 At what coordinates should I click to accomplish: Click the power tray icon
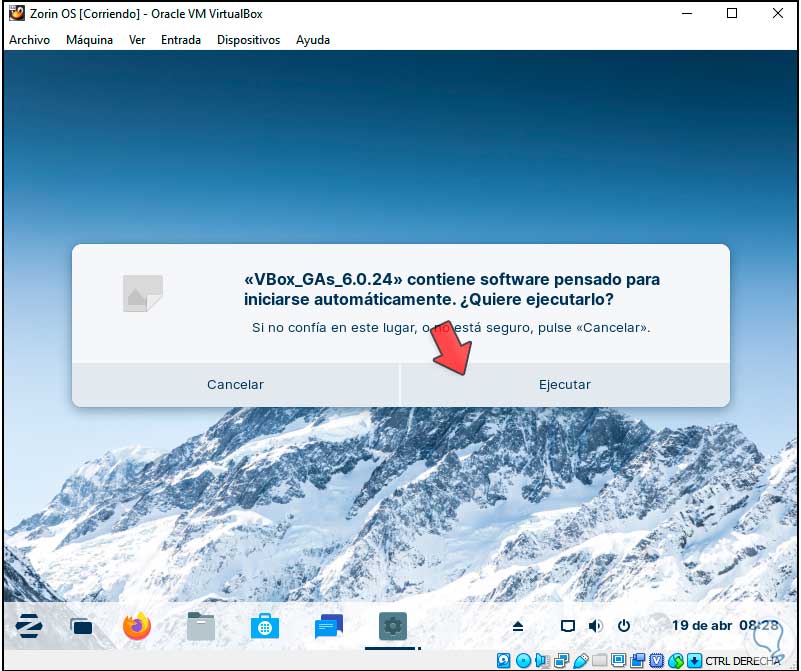pyautogui.click(x=624, y=626)
